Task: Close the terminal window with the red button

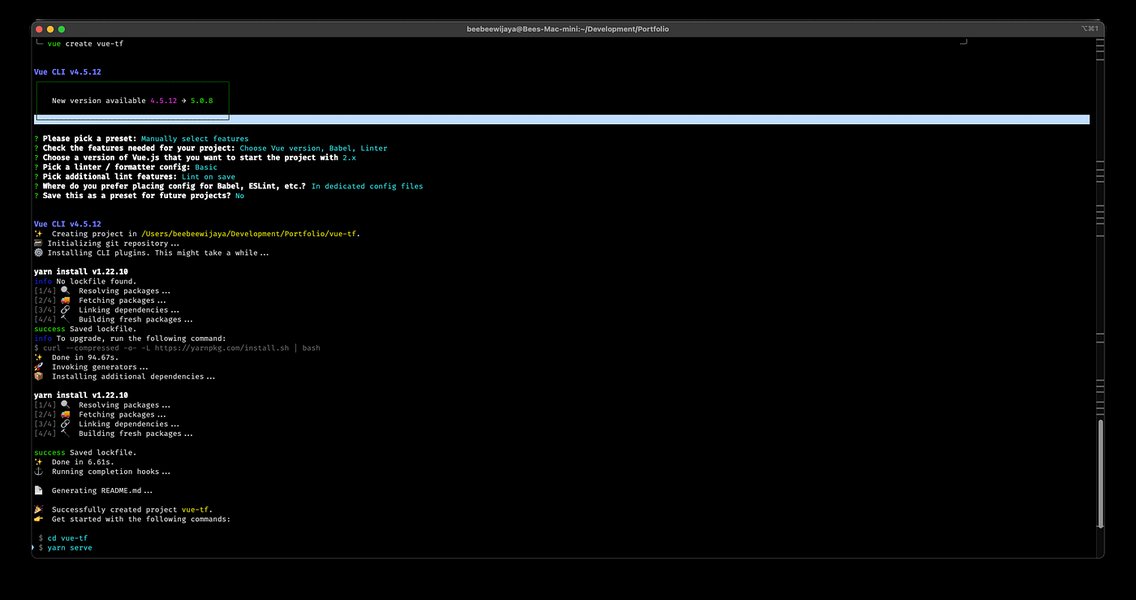Action: [39, 29]
